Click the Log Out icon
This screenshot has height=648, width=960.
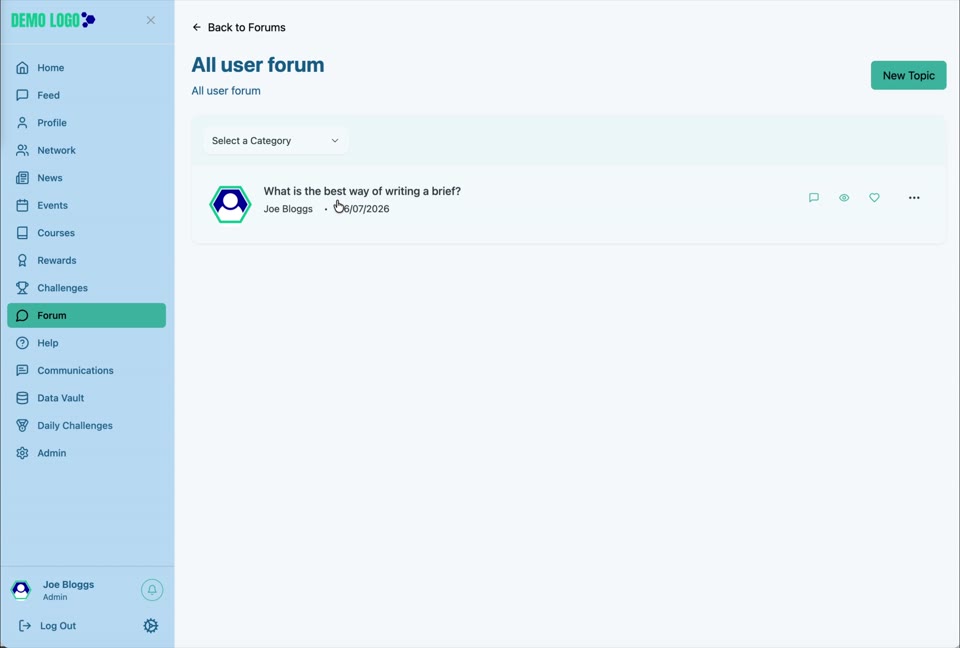pyautogui.click(x=24, y=625)
